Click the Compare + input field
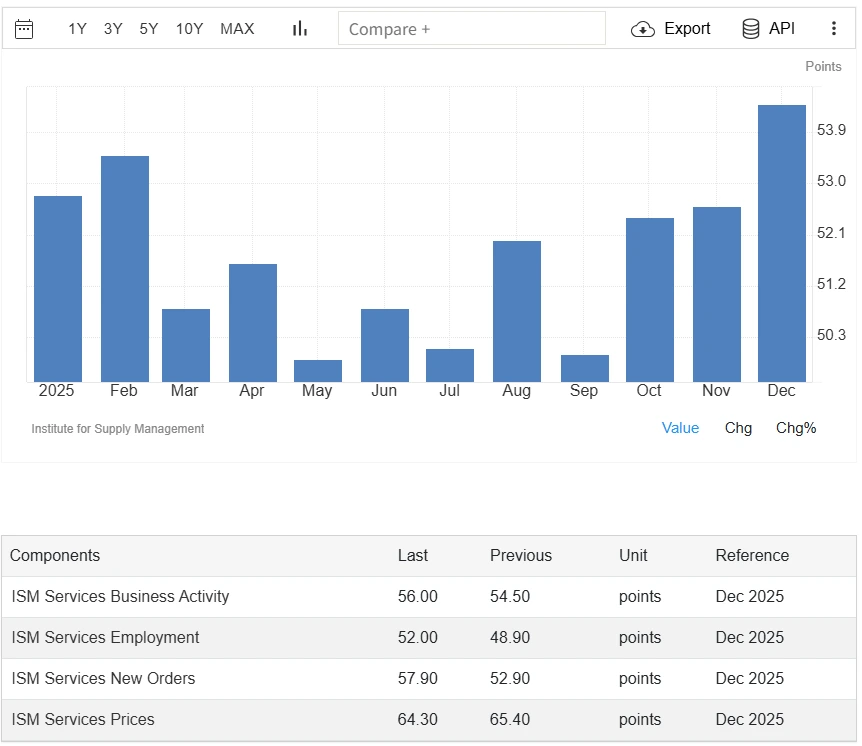 [472, 29]
